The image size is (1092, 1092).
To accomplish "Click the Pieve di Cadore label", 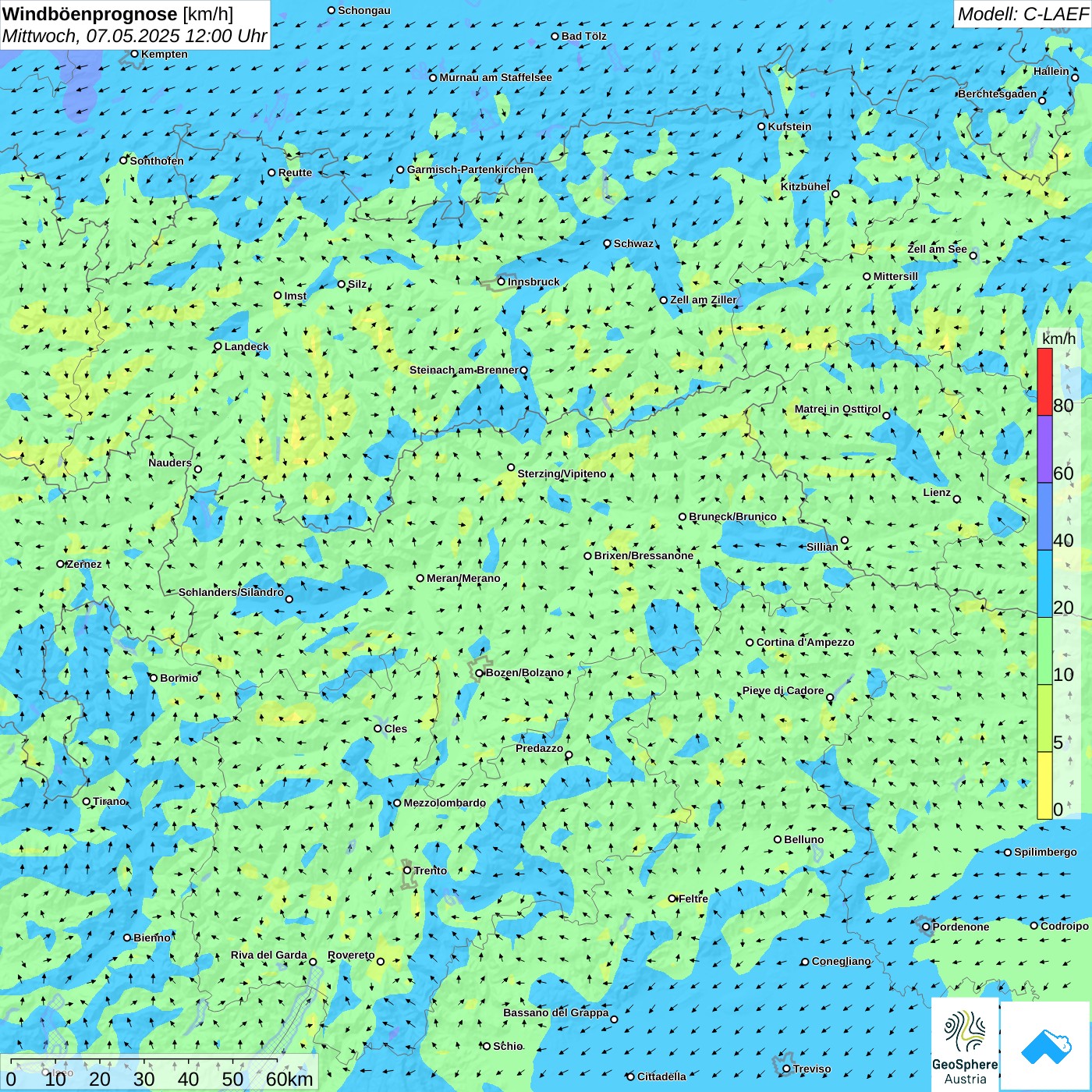I will click(x=782, y=690).
